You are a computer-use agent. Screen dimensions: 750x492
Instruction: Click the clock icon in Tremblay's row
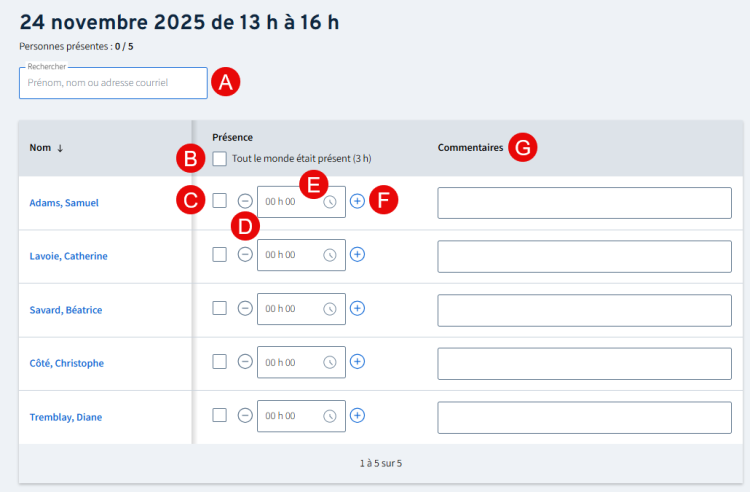pyautogui.click(x=330, y=415)
